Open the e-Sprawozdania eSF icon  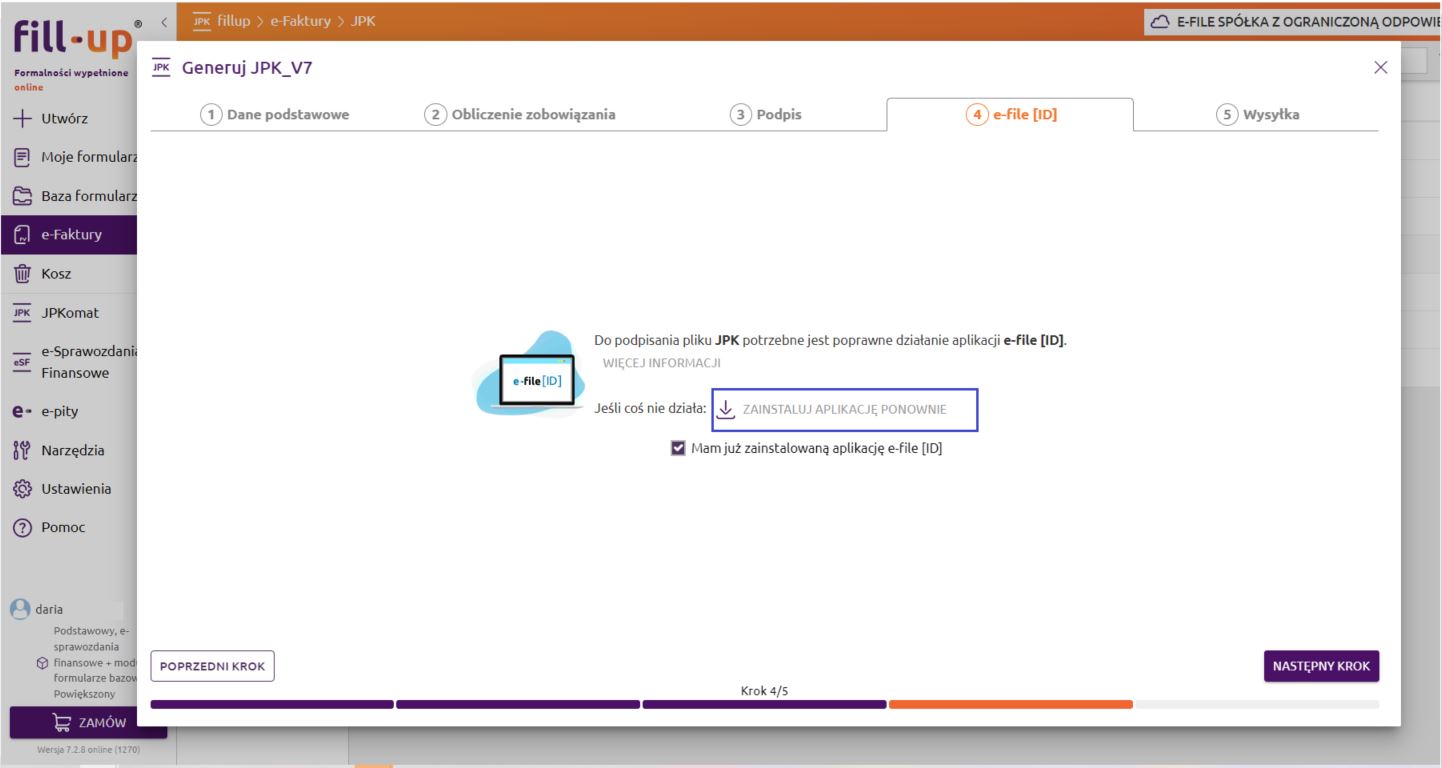coord(22,362)
